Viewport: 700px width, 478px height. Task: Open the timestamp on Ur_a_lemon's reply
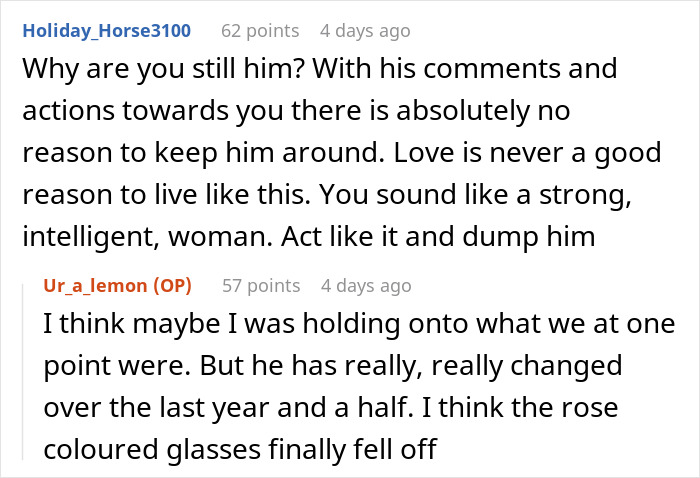[x=365, y=286]
